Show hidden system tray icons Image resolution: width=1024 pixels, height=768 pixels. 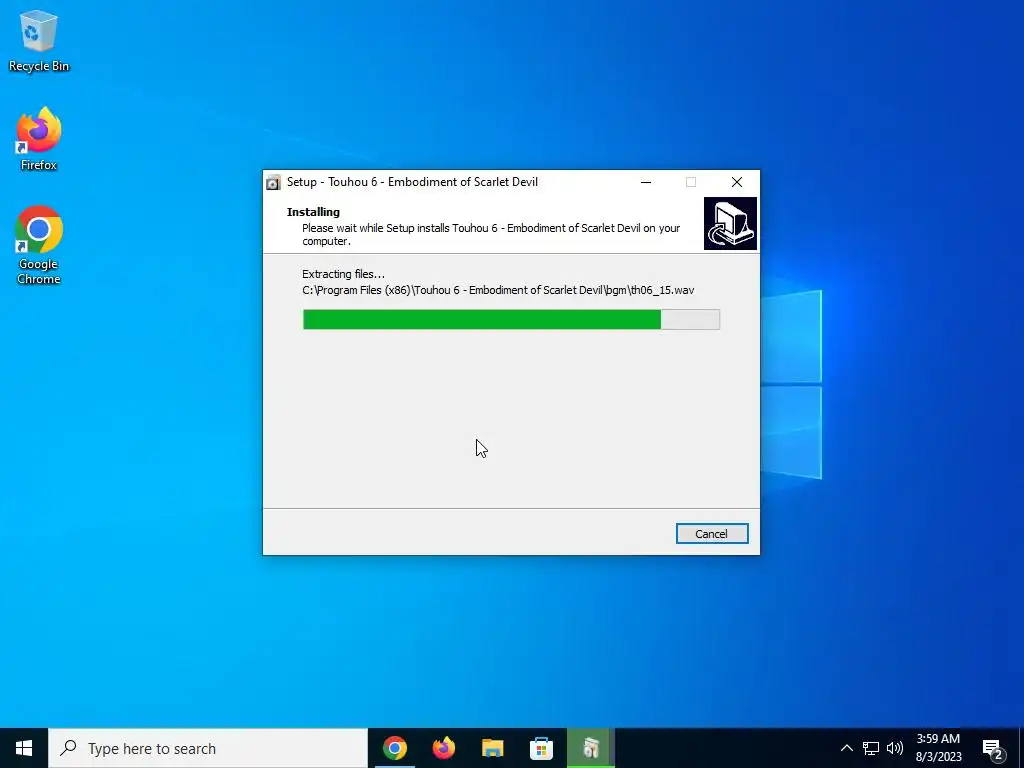click(x=846, y=748)
